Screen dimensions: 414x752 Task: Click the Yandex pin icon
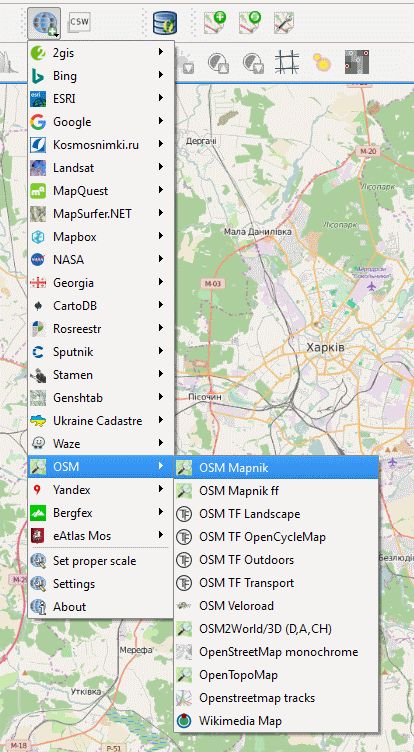coord(38,490)
